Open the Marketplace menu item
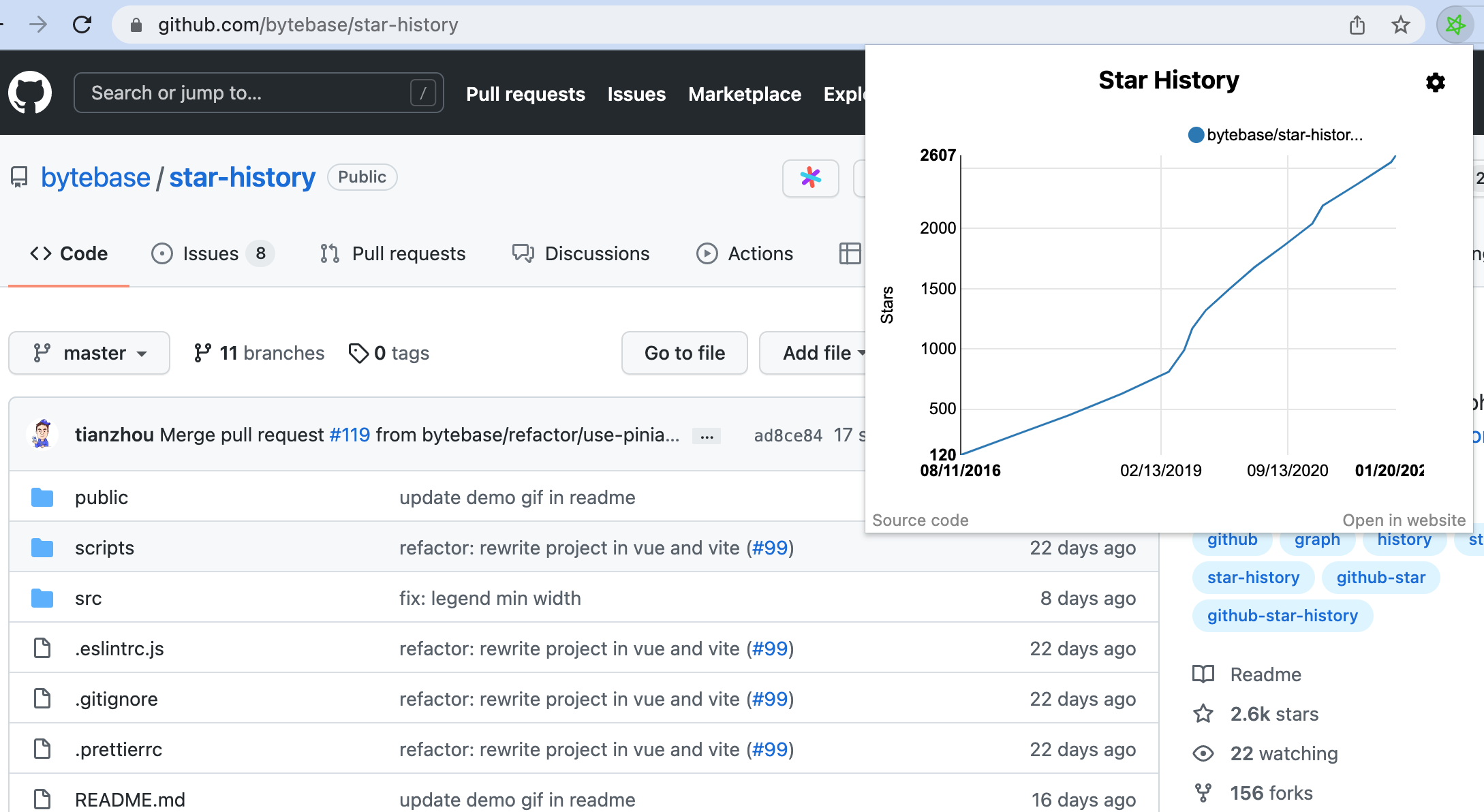 pyautogui.click(x=744, y=94)
